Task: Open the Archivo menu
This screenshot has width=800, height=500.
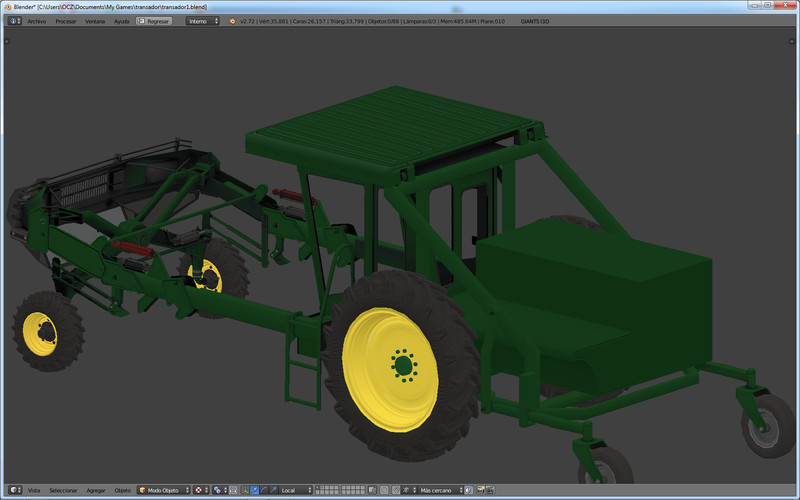Action: [36, 20]
